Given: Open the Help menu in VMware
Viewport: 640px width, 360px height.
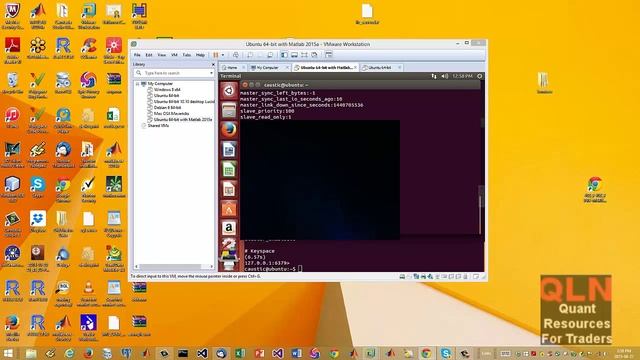Looking at the screenshot, I should click(x=200, y=55).
